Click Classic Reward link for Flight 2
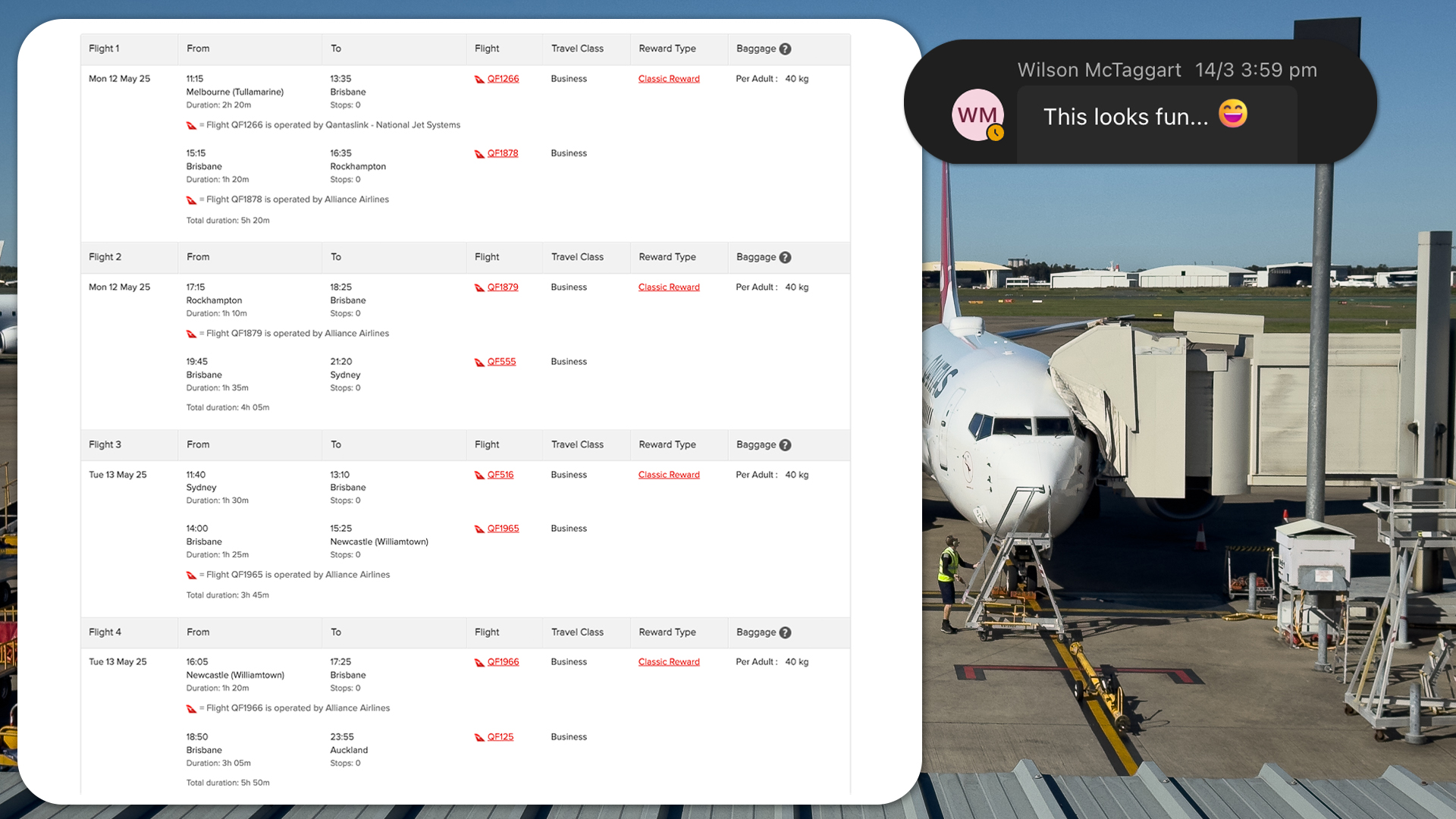1456x819 pixels. tap(669, 287)
